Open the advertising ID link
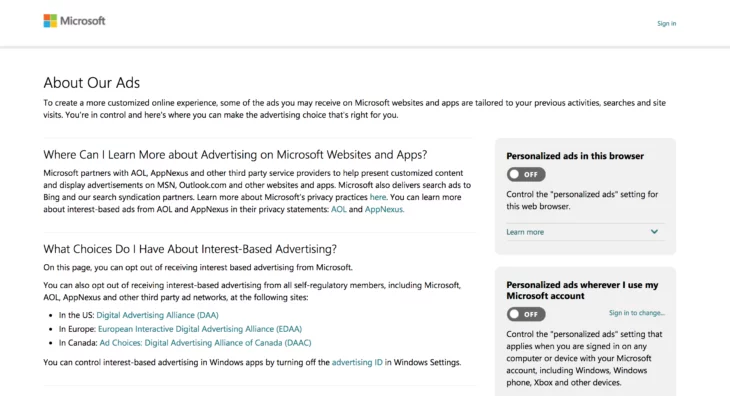This screenshot has height=396, width=730. click(357, 362)
